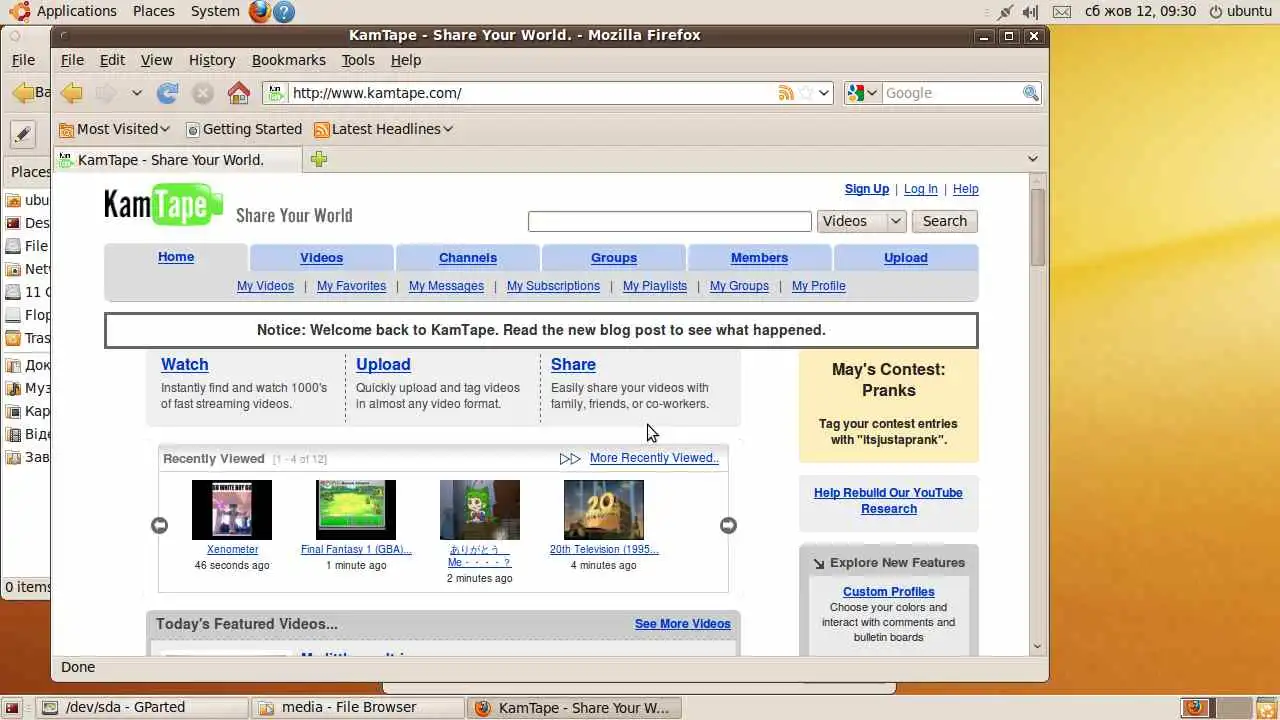Click the Log In link
The height and width of the screenshot is (720, 1280).
[x=921, y=189]
